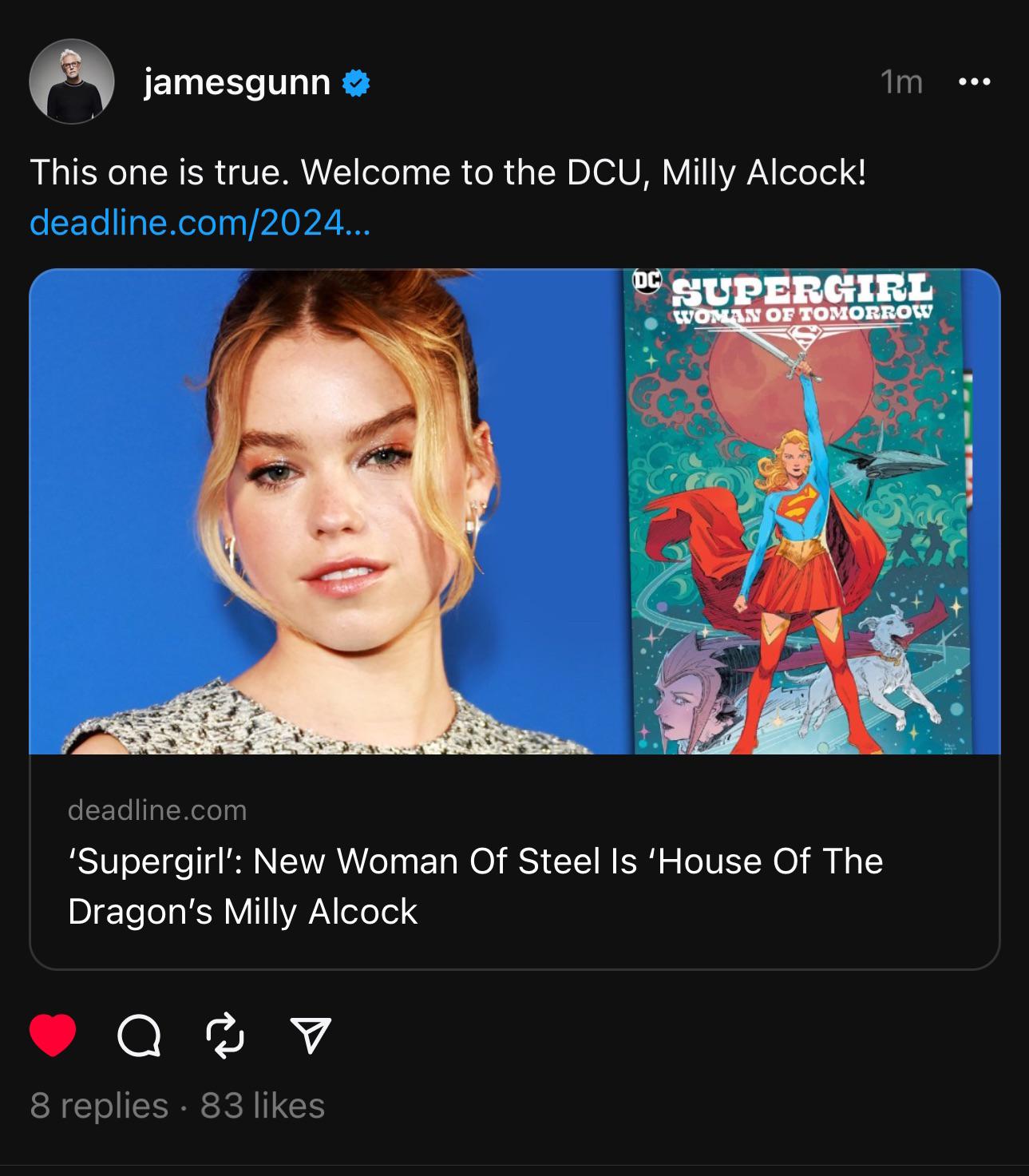Open jamesgunn's profile picture

click(72, 81)
